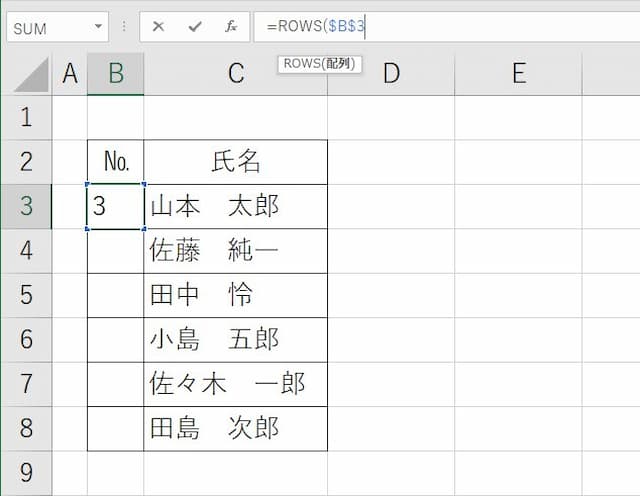Open the Name Box dropdown arrow
640x496 pixels.
click(x=98, y=27)
